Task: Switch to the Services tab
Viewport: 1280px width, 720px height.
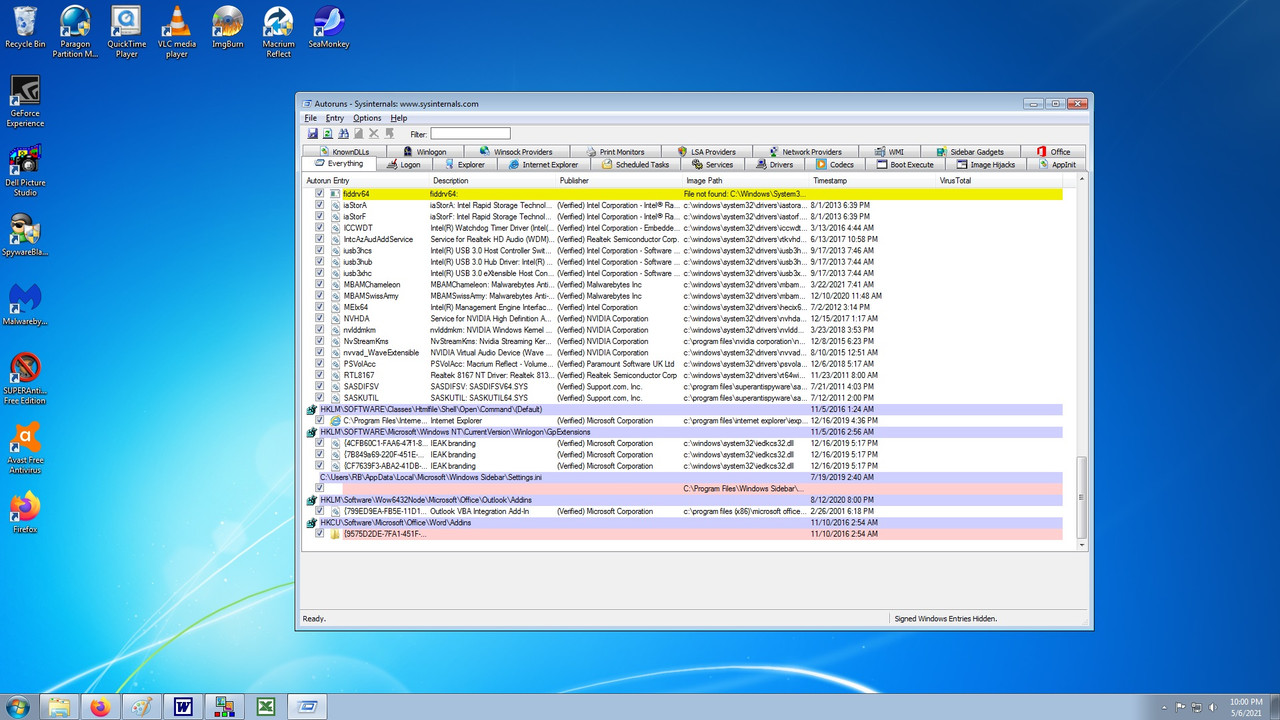Action: click(712, 164)
